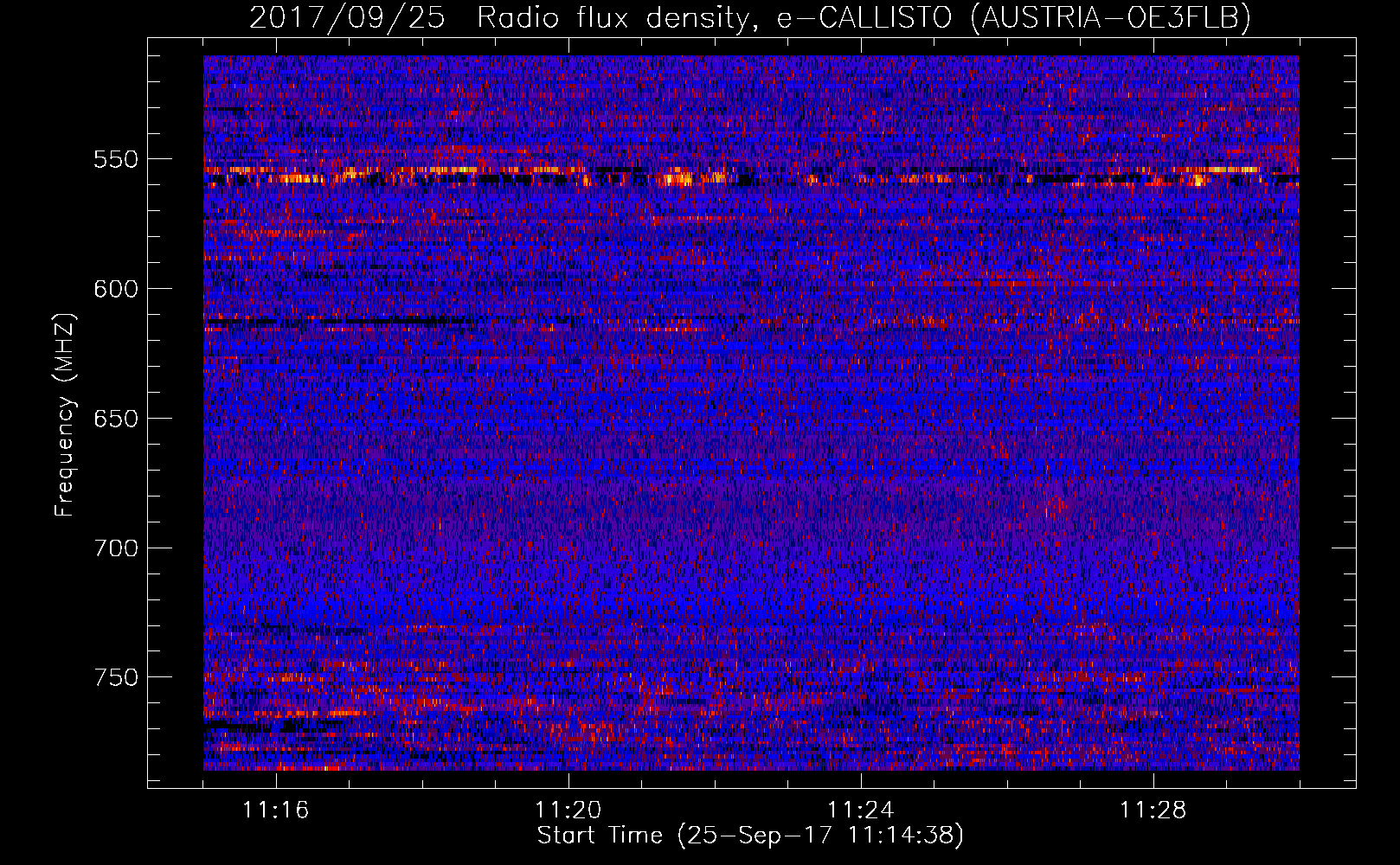Click the 'Start Time (25-Sep-17 11:14:38)' label
1400x865 pixels.
point(750,836)
